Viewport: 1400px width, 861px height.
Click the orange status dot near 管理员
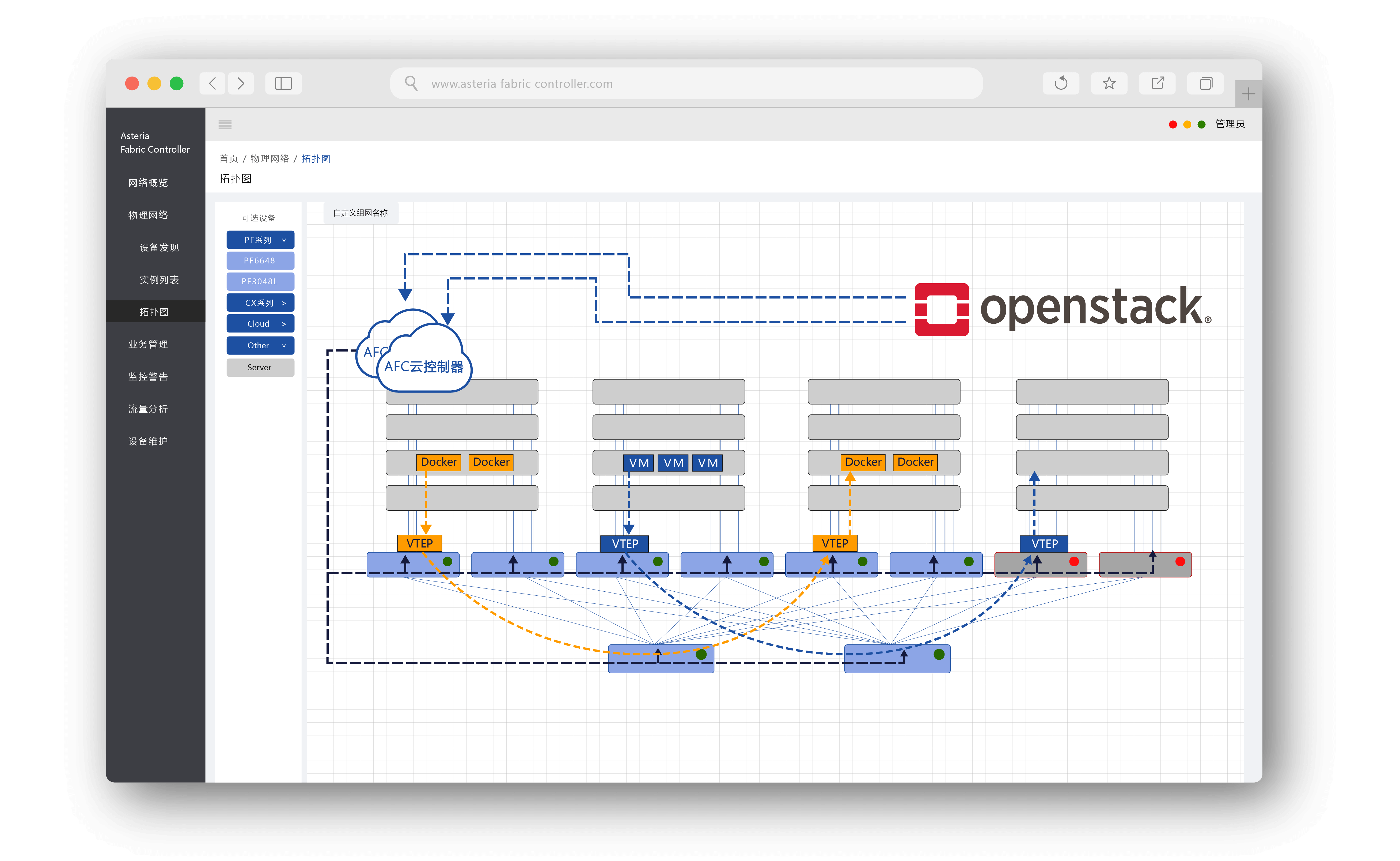click(x=1187, y=125)
